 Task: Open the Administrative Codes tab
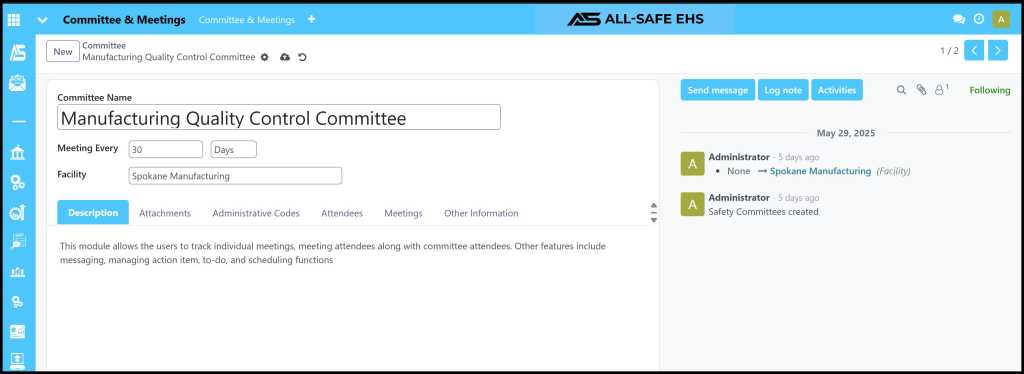pyautogui.click(x=256, y=213)
